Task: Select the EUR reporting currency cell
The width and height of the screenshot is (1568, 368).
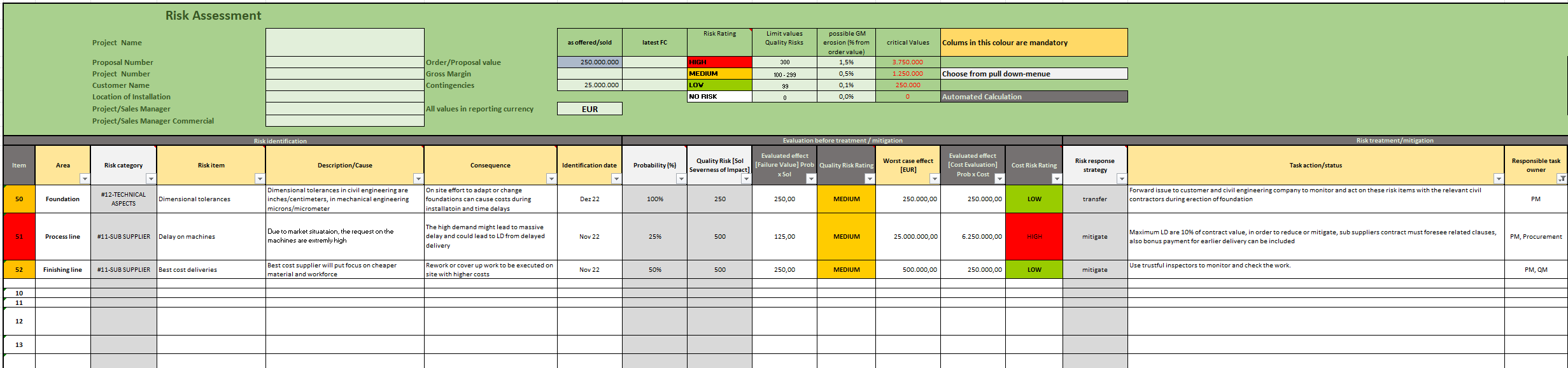Action: [590, 109]
